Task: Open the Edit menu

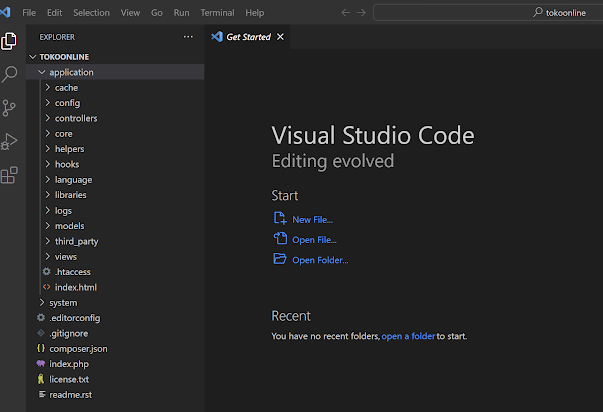Action: click(x=55, y=13)
